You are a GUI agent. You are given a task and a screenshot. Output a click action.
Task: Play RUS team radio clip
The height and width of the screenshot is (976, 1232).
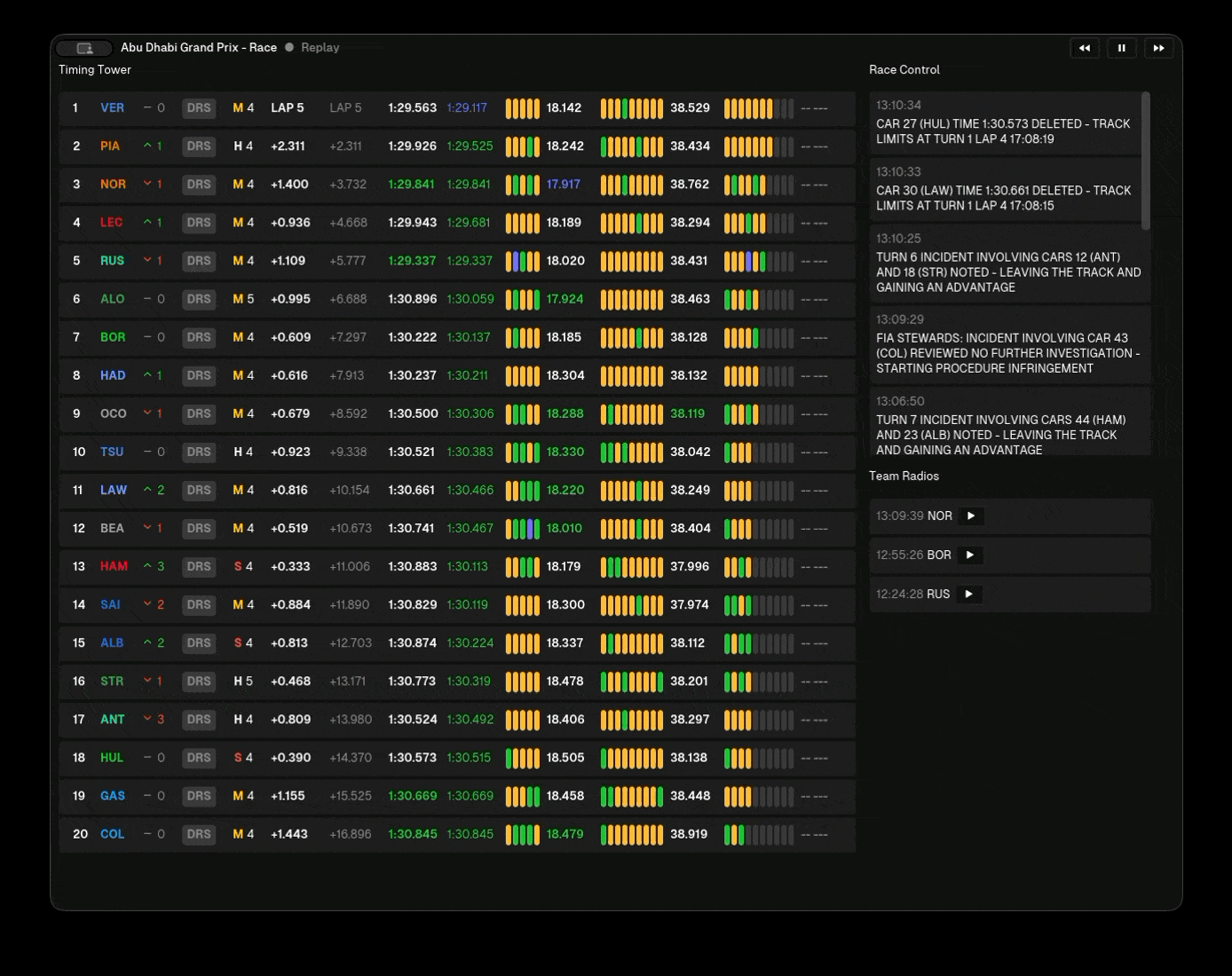tap(968, 594)
